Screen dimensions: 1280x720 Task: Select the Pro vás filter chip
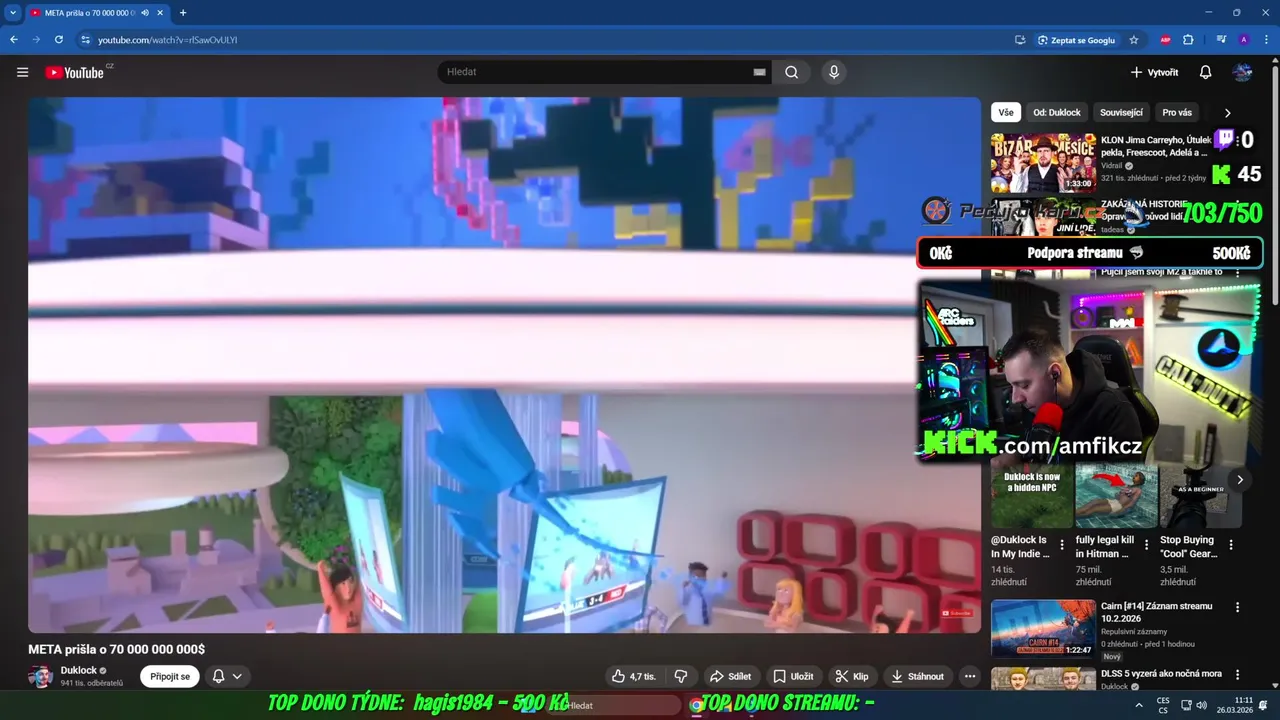click(1177, 113)
